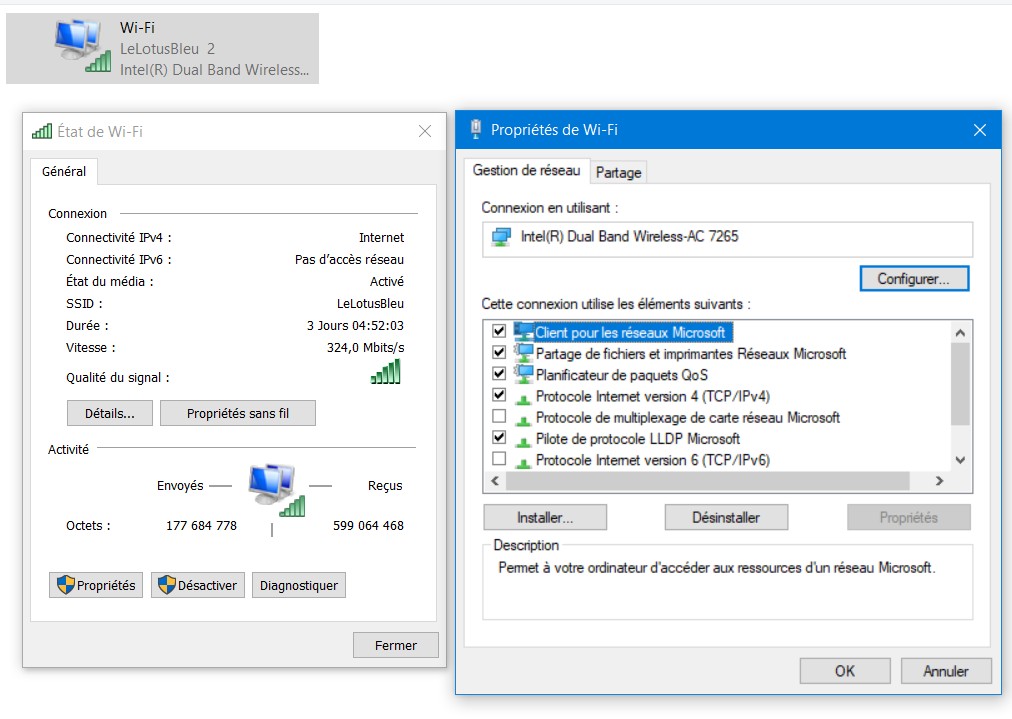Click the Configurer... button
Screen dimensions: 1012x719
[914, 279]
